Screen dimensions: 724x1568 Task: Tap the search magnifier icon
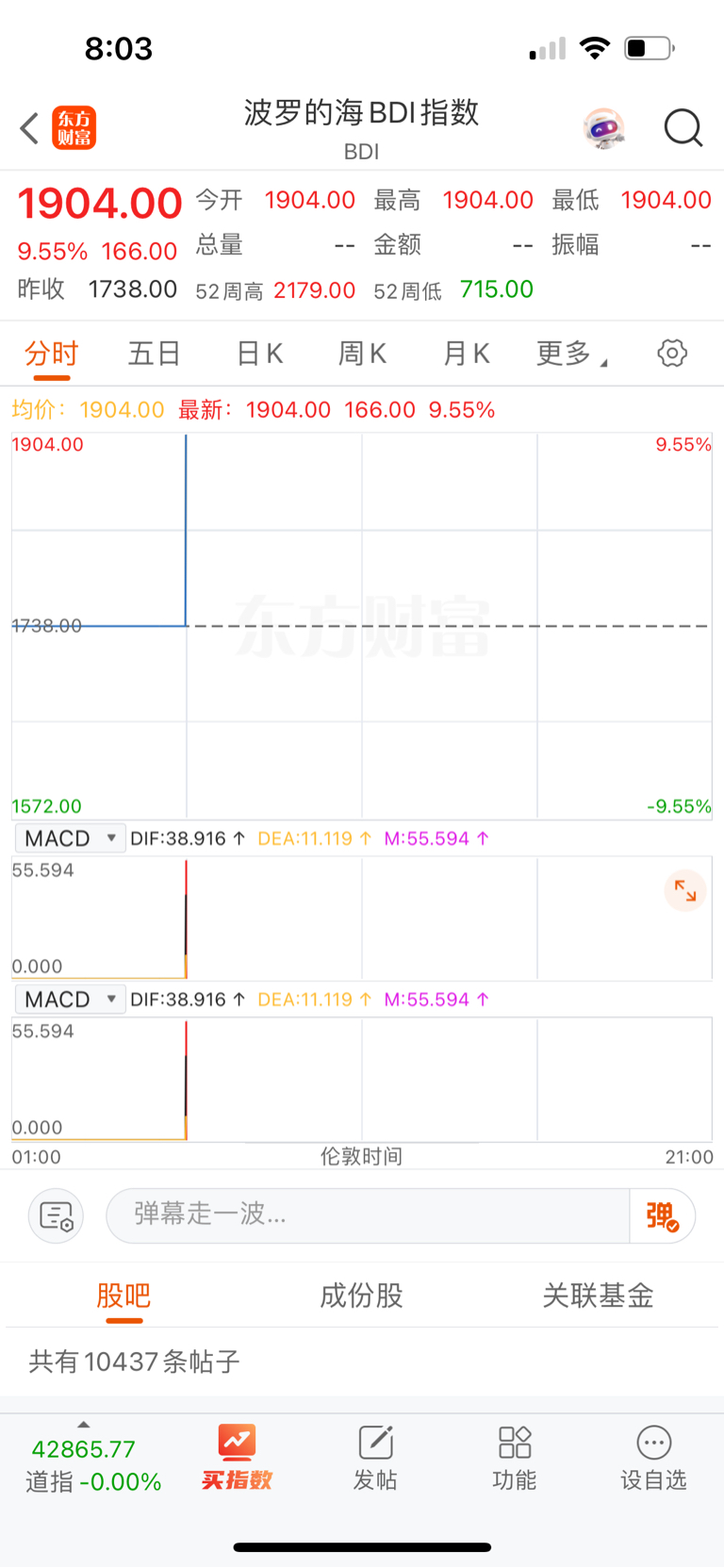[x=683, y=128]
